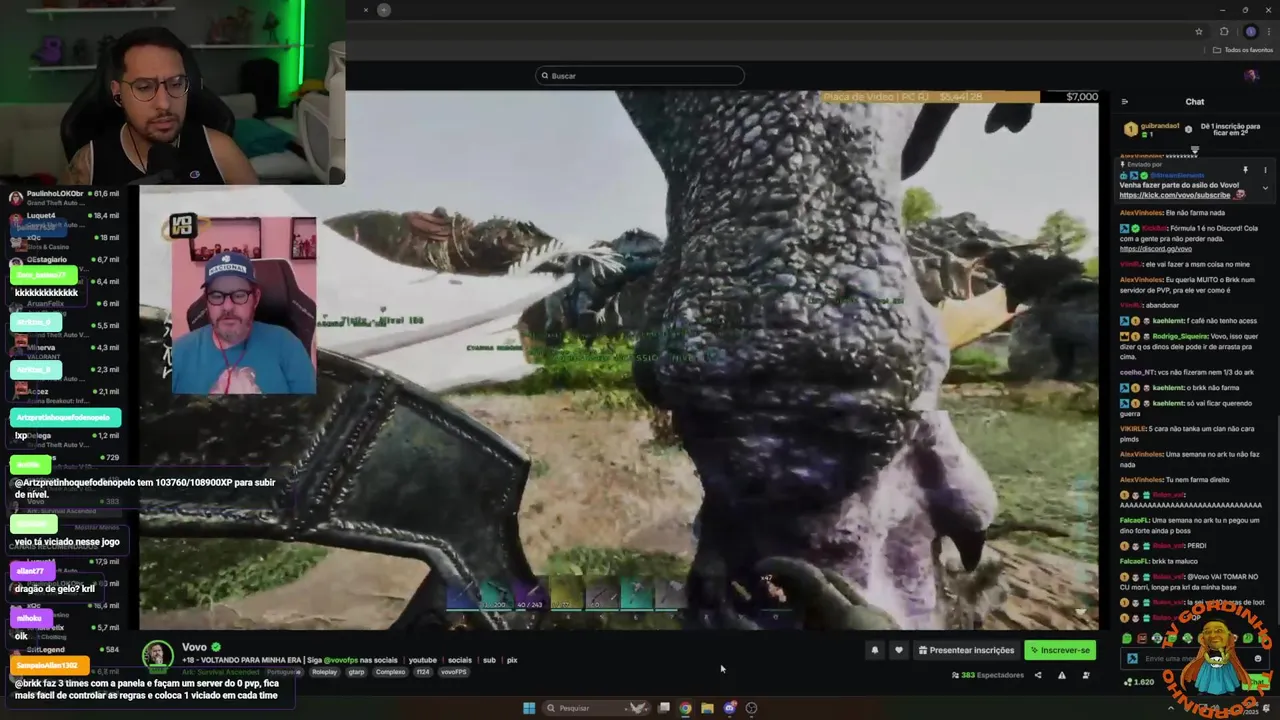Bookmark the page with the star icon
The width and height of the screenshot is (1280, 720).
pos(1199,31)
